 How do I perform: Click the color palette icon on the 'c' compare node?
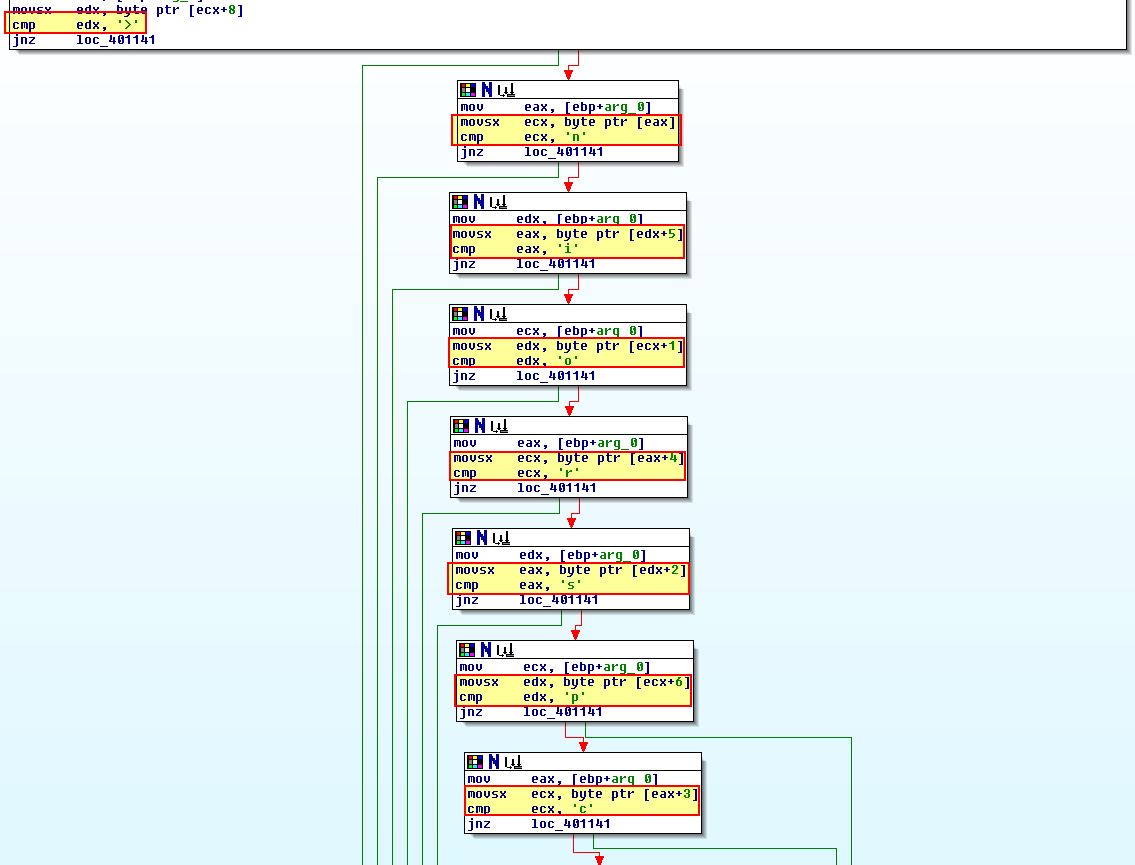tap(475, 762)
